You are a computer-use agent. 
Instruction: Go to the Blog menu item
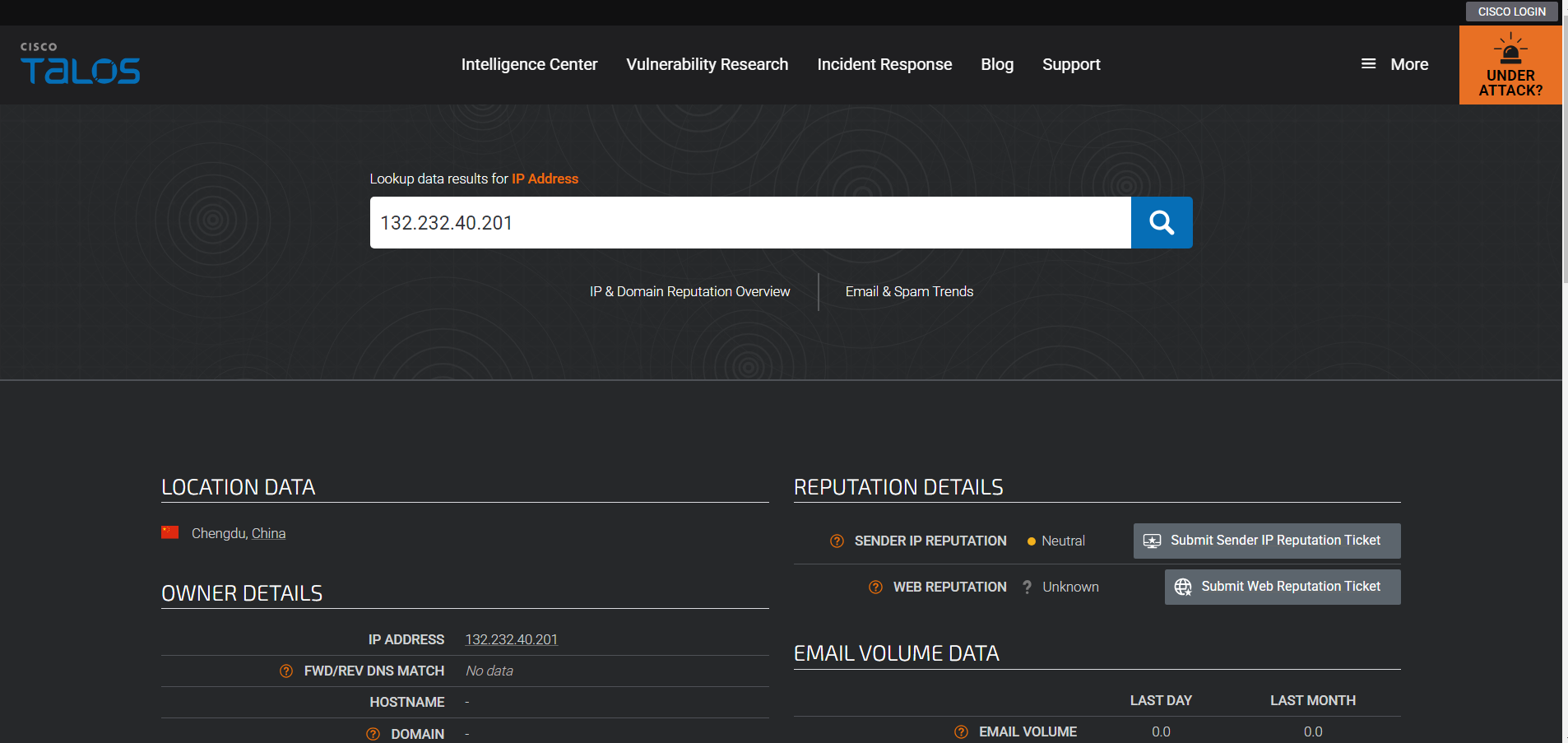point(997,64)
